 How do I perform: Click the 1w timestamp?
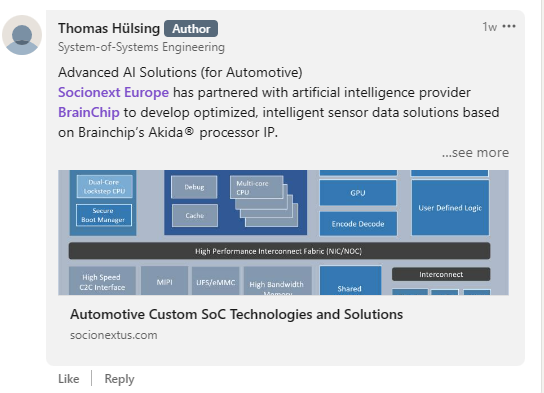(490, 27)
